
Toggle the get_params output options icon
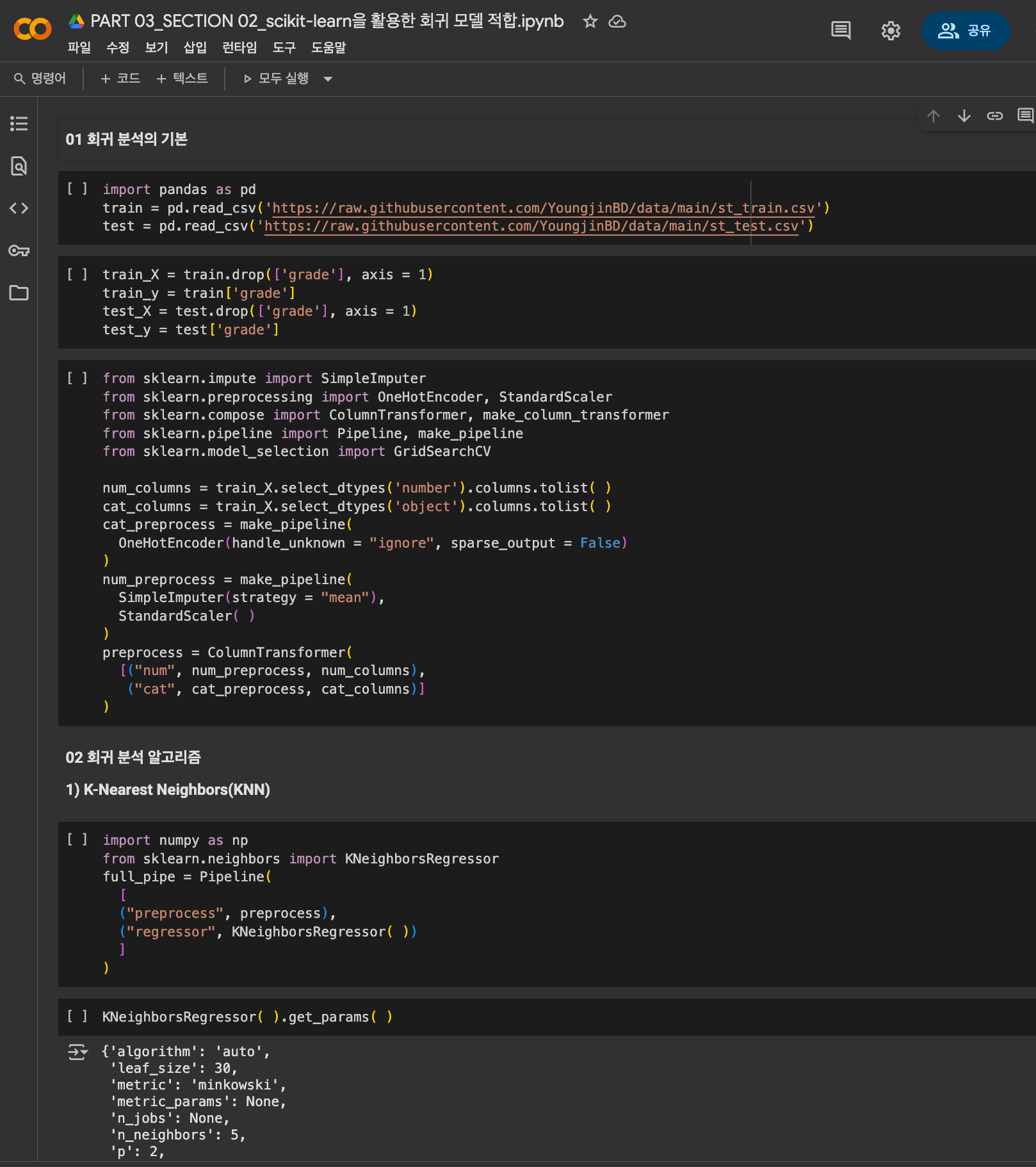(x=77, y=1052)
